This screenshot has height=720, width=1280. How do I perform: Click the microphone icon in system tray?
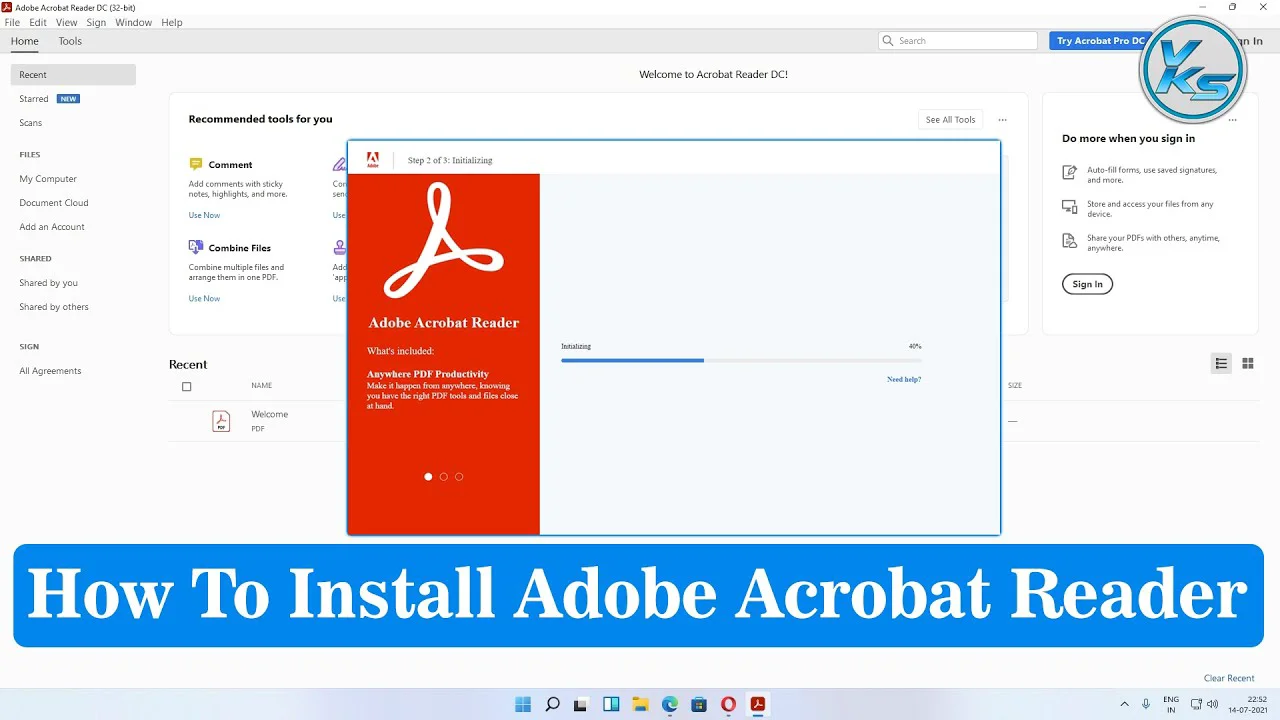[x=1146, y=704]
